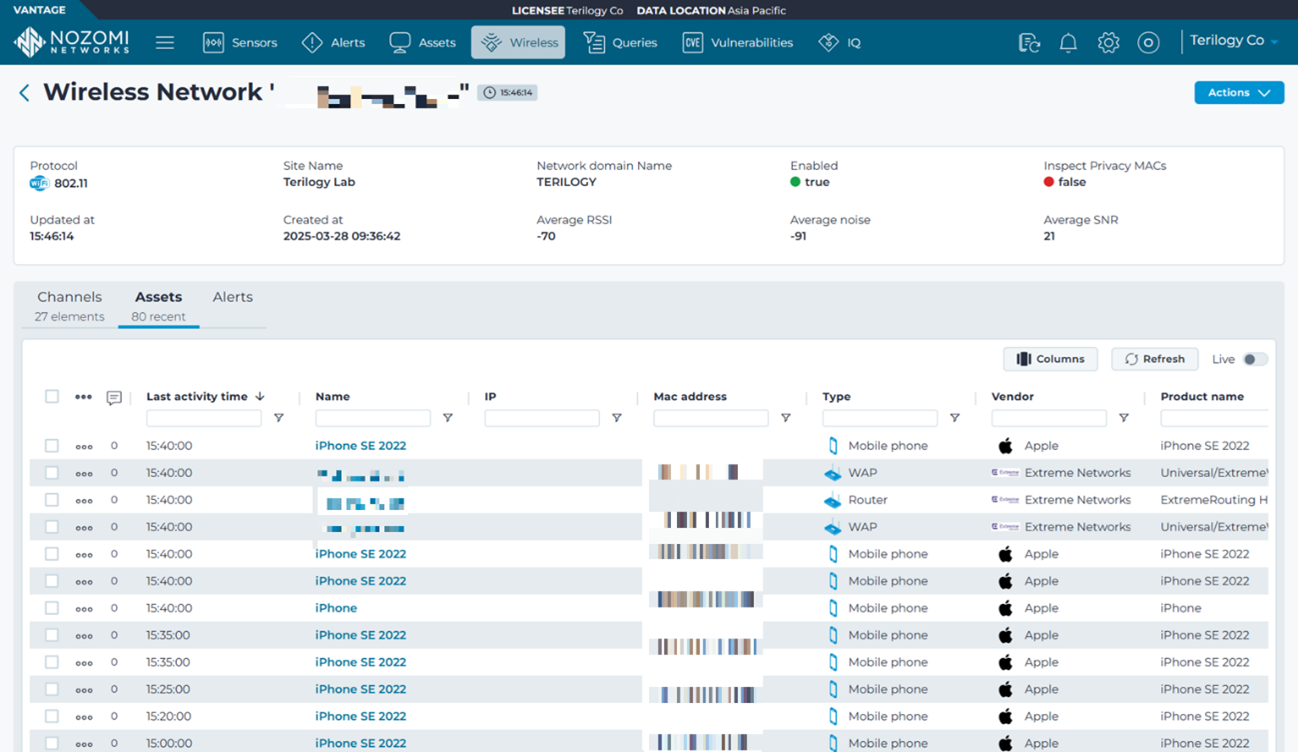Switch to the Channels tab
This screenshot has width=1298, height=752.
pyautogui.click(x=69, y=306)
